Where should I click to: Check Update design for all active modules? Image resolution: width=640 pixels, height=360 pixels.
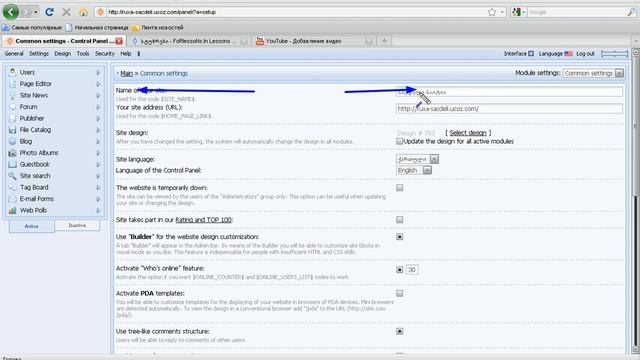tap(400, 141)
